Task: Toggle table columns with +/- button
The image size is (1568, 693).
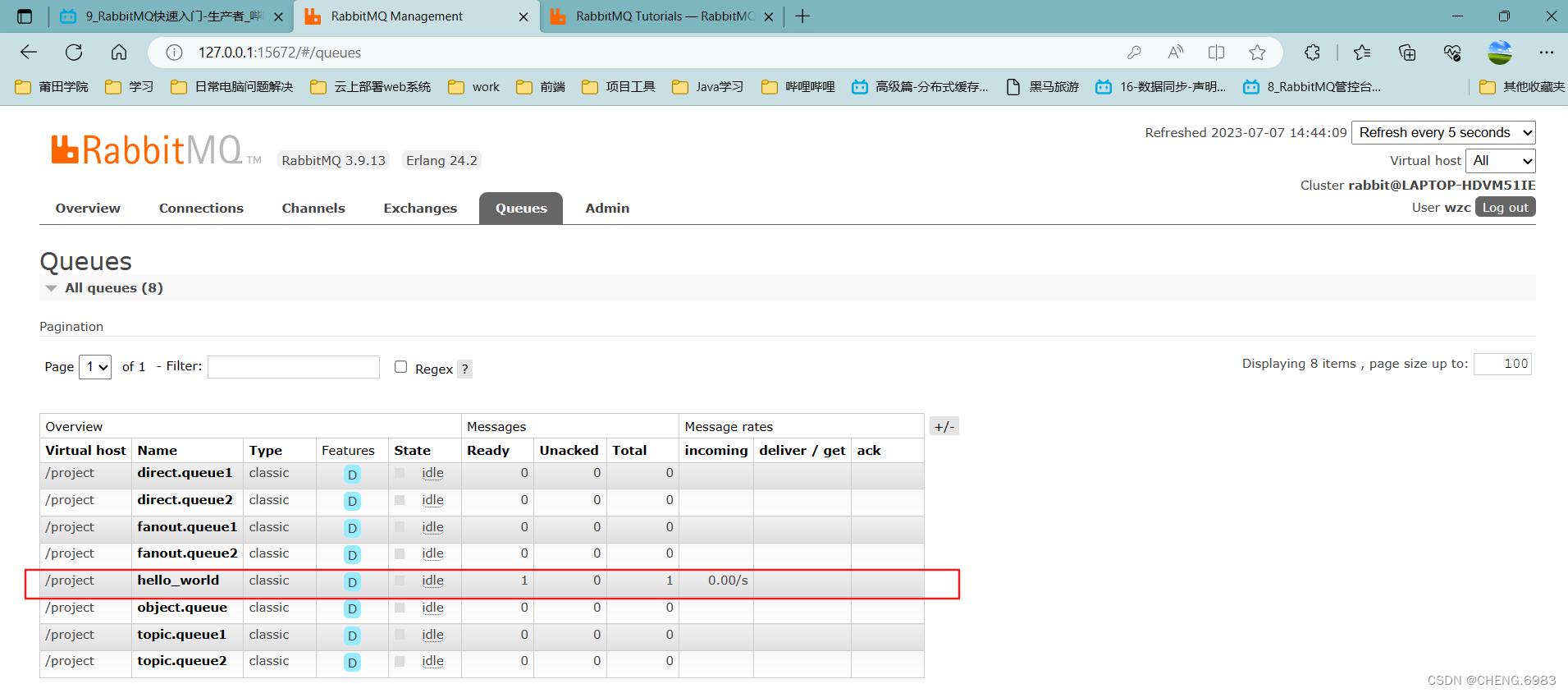Action: 944,427
